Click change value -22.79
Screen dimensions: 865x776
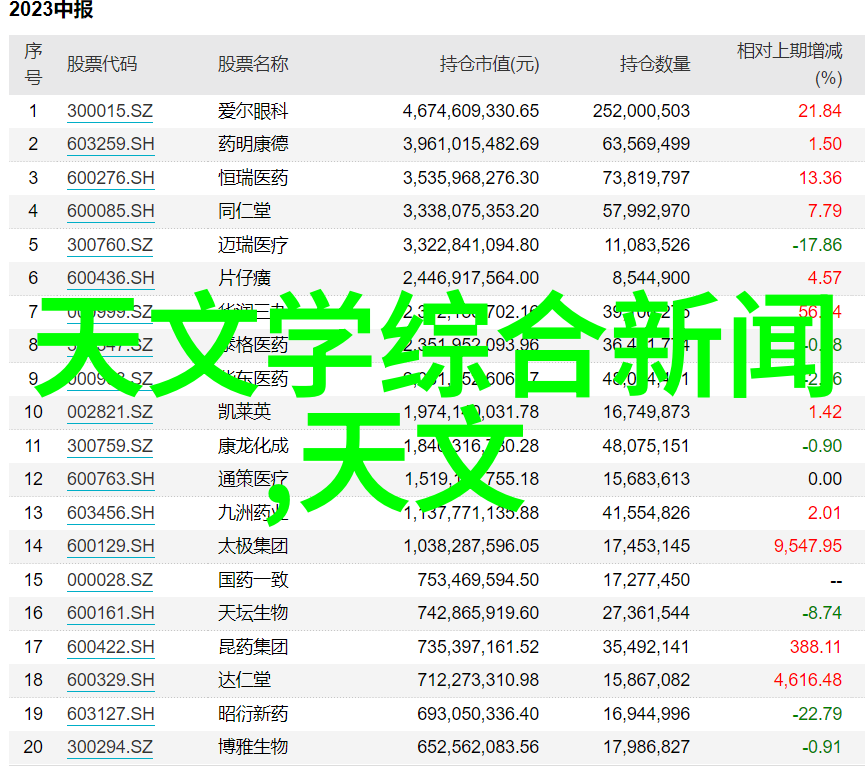point(817,714)
